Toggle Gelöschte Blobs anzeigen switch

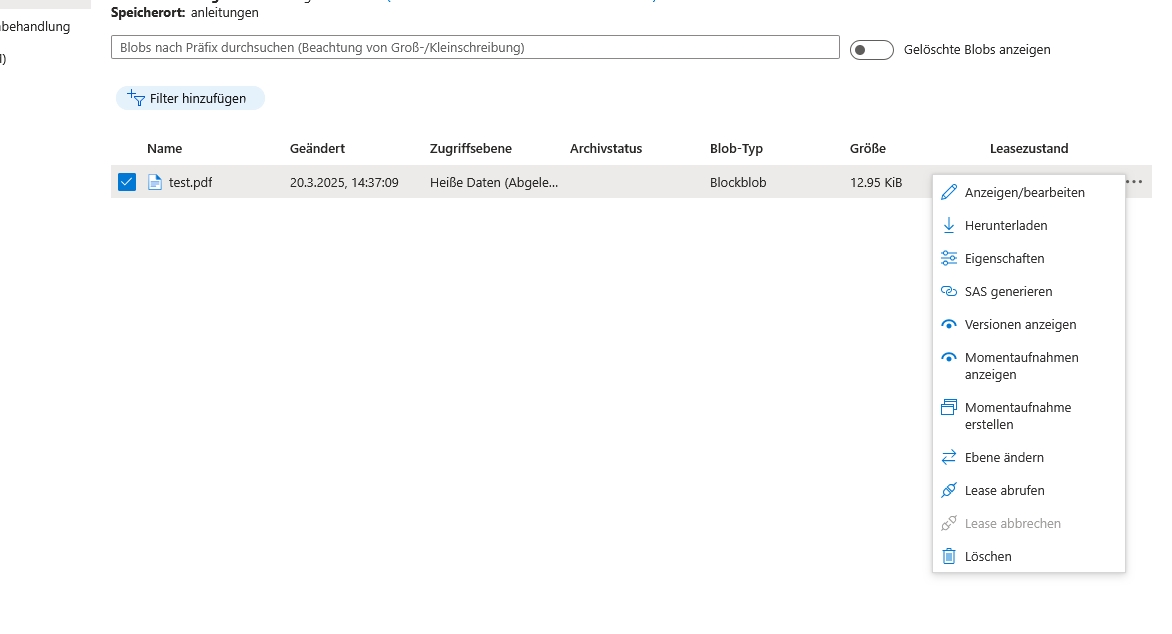pyautogui.click(x=871, y=49)
